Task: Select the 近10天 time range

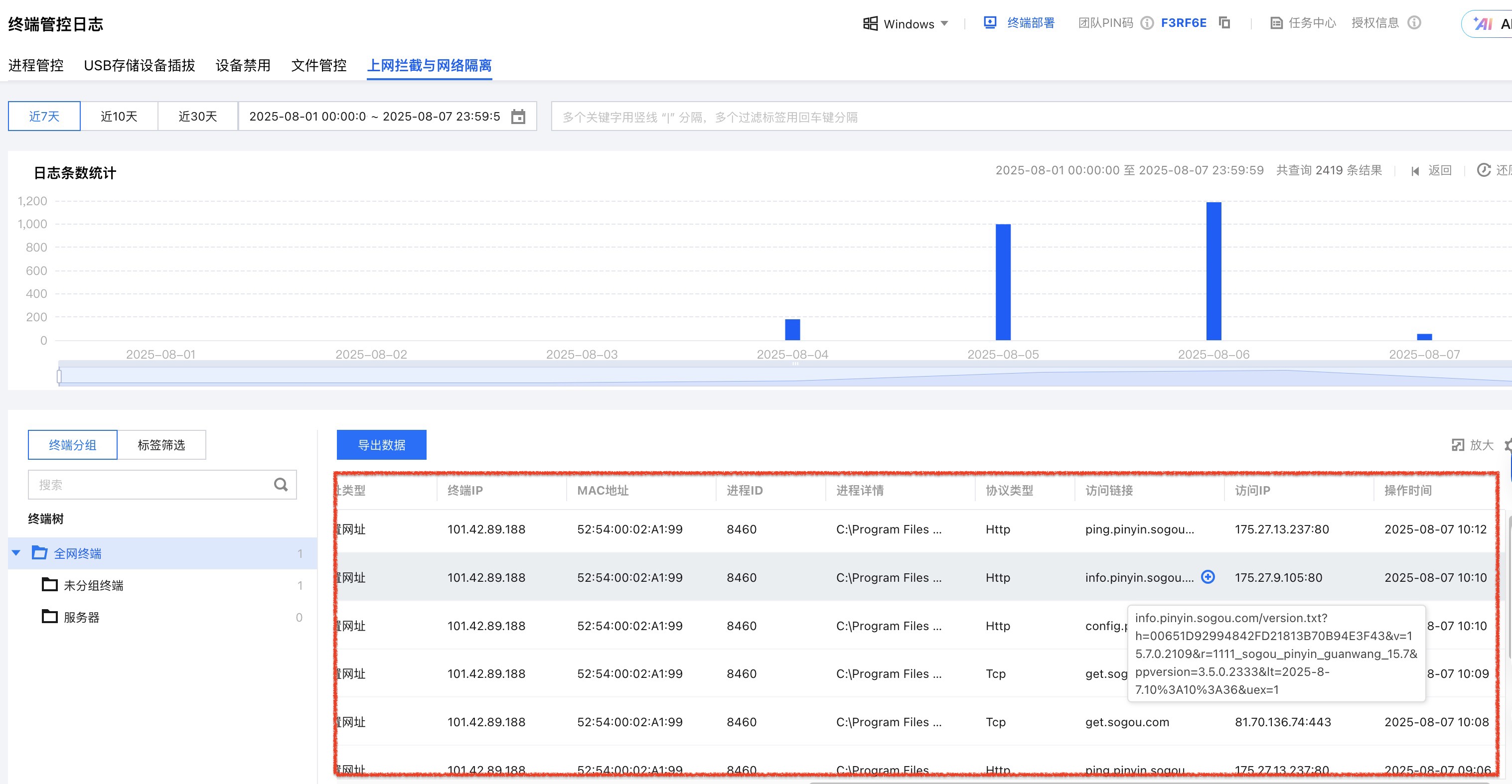Action: click(x=119, y=116)
